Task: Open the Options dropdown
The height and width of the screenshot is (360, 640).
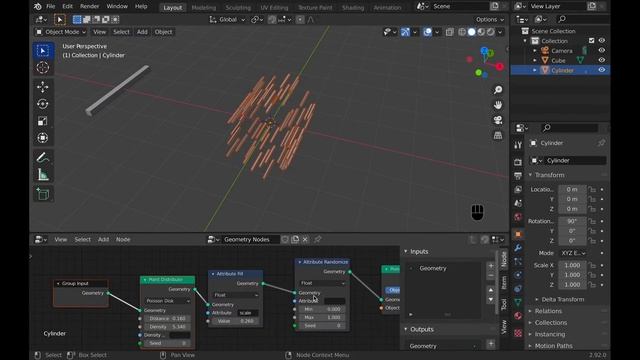Action: (x=489, y=20)
